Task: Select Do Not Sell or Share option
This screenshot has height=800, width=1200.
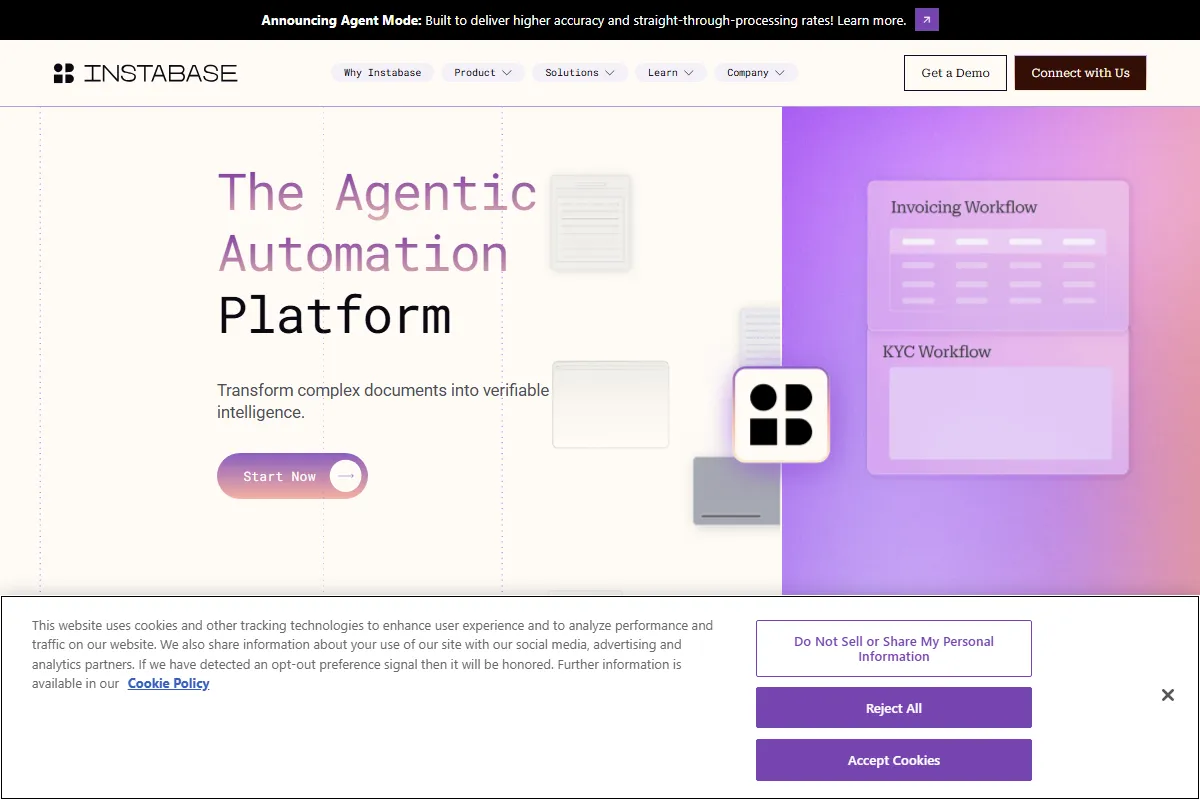Action: [x=893, y=649]
